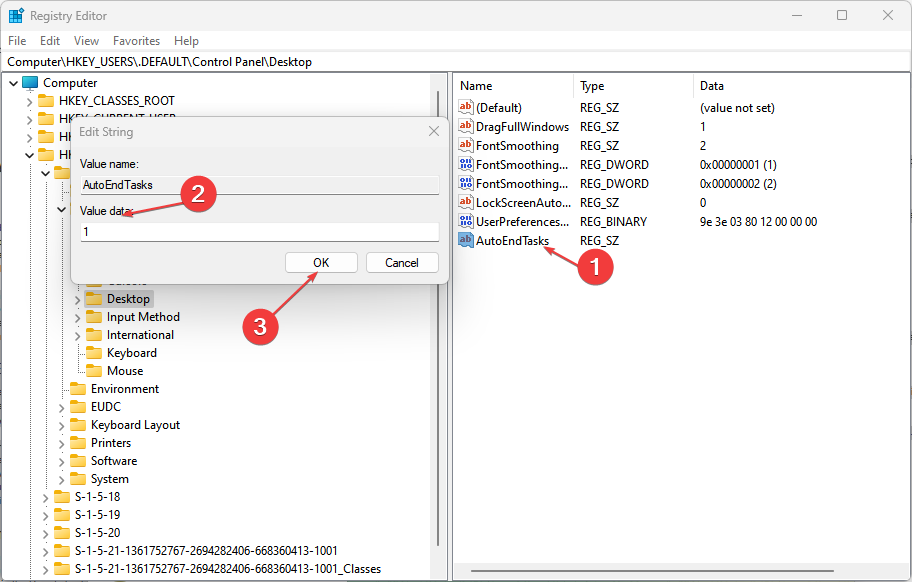The height and width of the screenshot is (582, 912).
Task: Click the string icon beside DragFullWindows
Action: coord(466,126)
